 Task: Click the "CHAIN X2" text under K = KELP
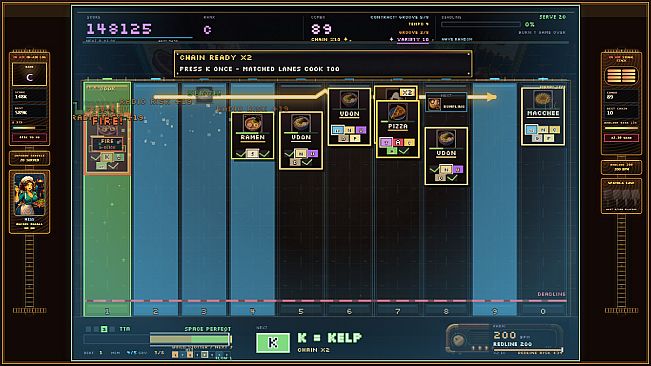click(313, 350)
